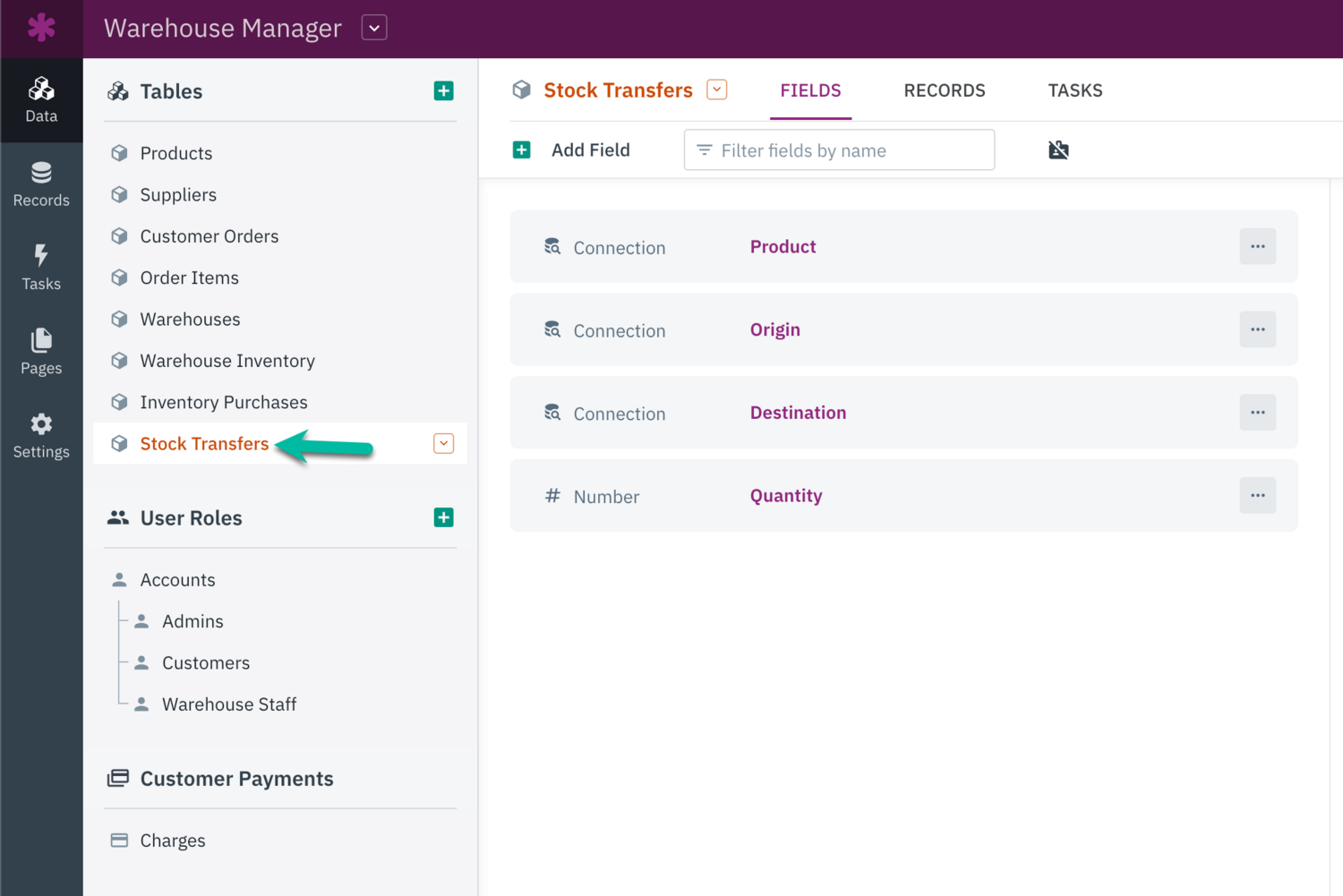Open options menu for Quantity field
This screenshot has height=896, width=1343.
click(x=1257, y=496)
